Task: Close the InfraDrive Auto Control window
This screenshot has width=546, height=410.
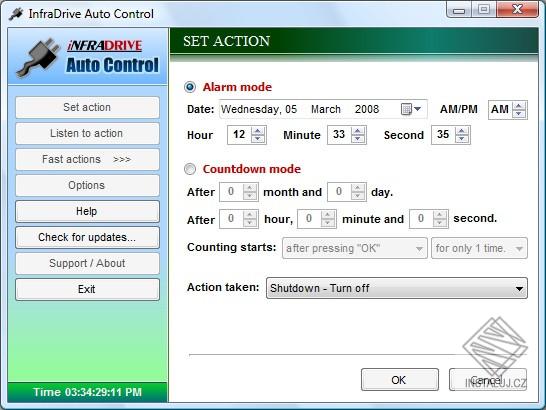Action: (x=517, y=10)
